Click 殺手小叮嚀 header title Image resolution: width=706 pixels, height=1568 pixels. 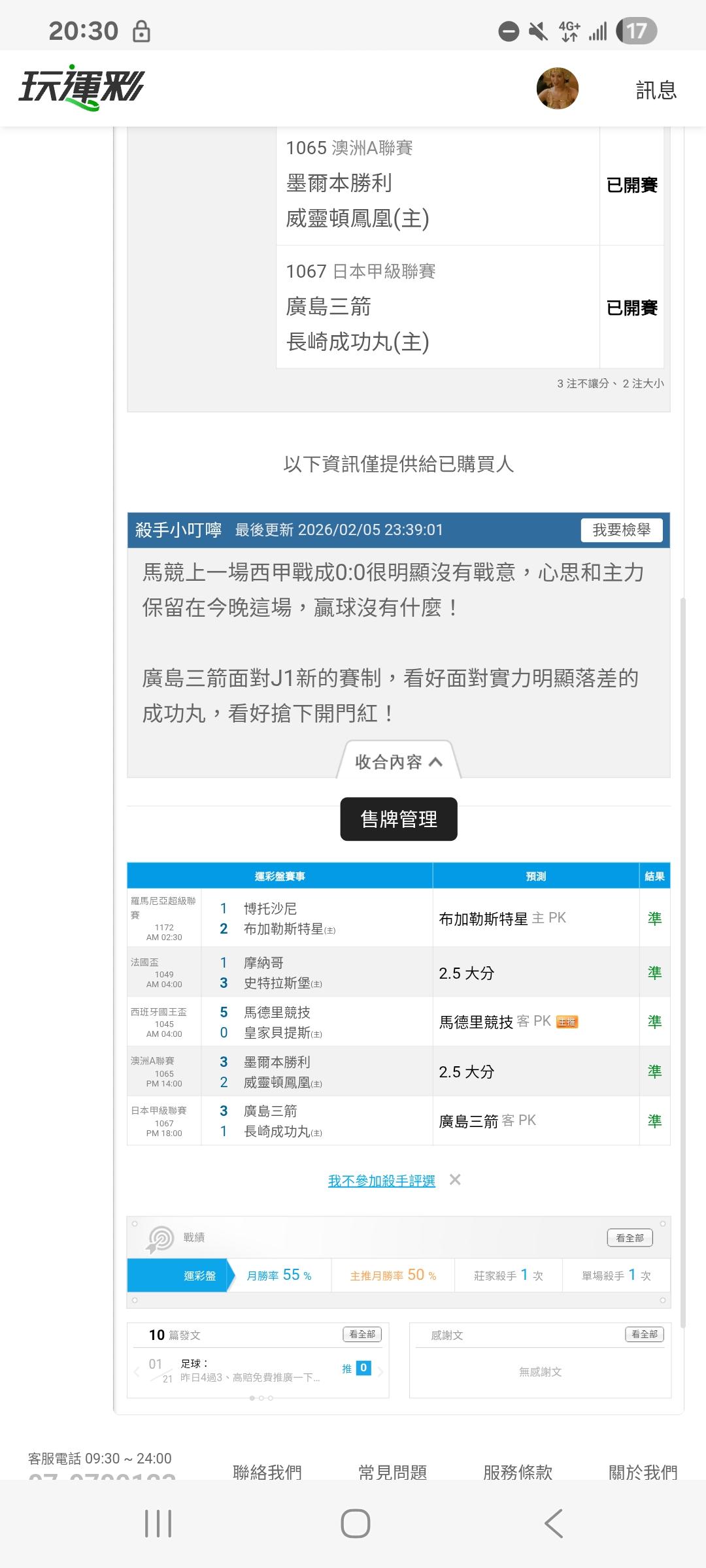coord(178,530)
